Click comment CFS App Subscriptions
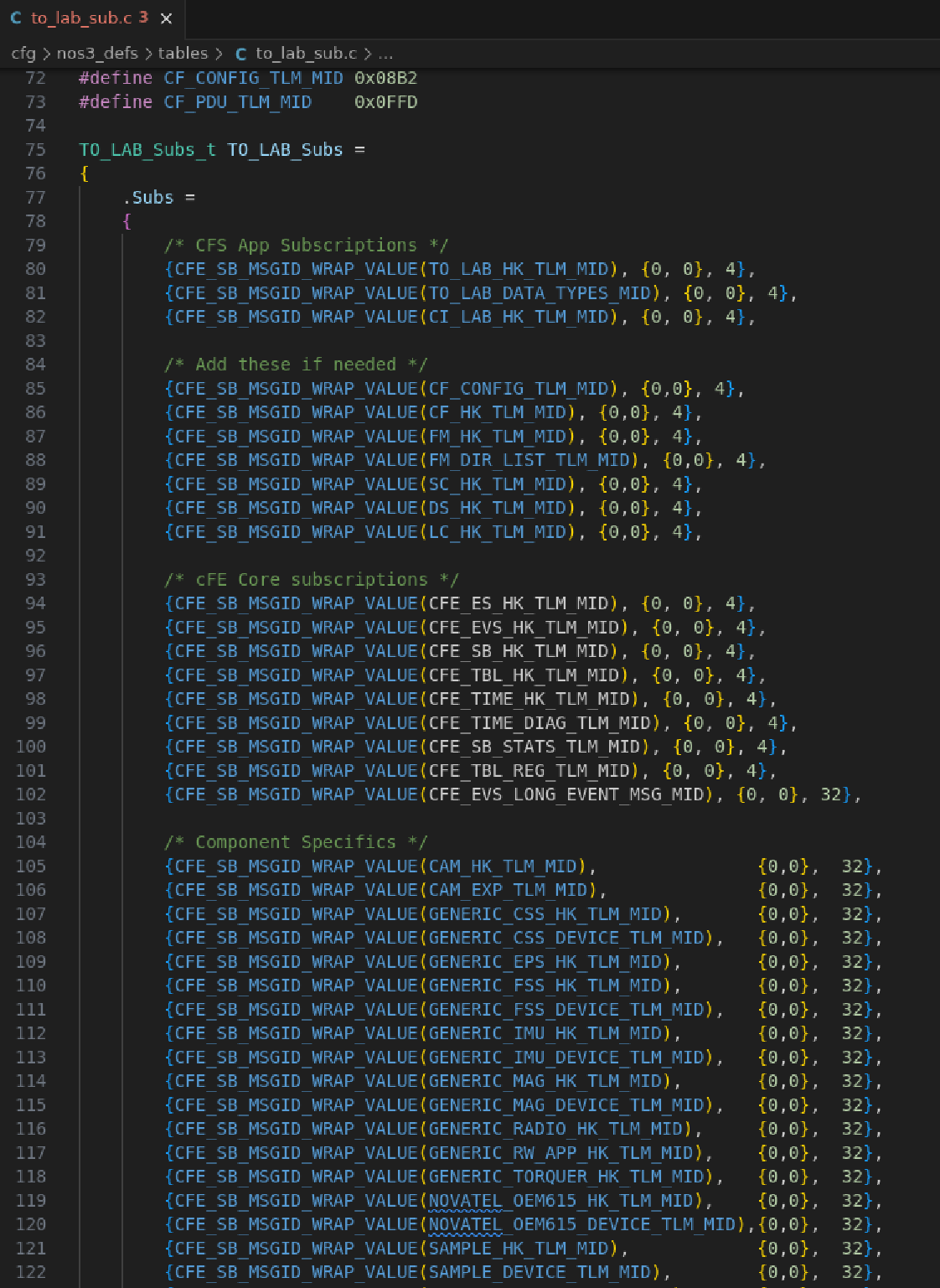The height and width of the screenshot is (1288, 940). tap(307, 246)
